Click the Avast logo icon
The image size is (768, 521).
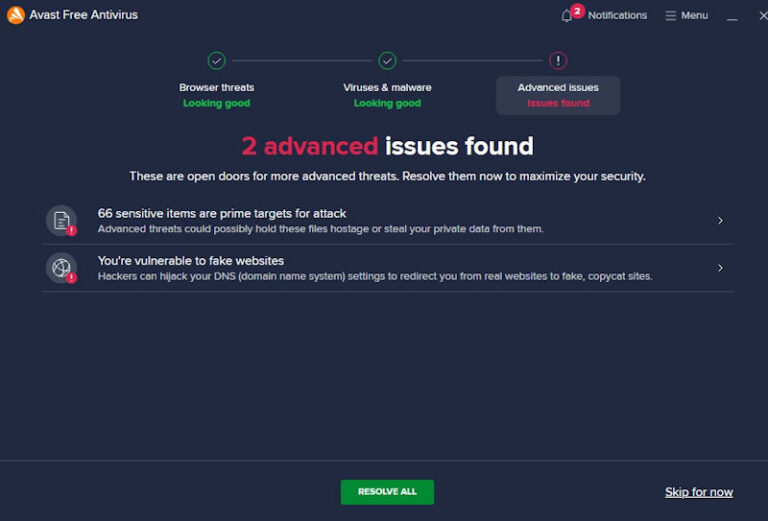pos(16,15)
